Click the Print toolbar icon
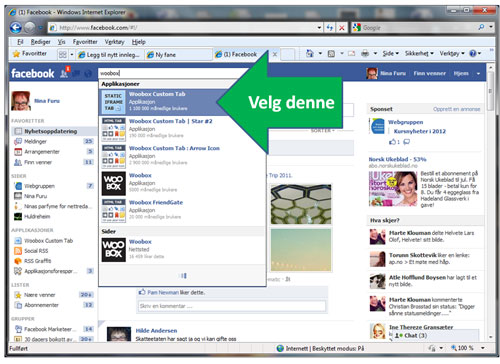The width and height of the screenshot is (500, 364). click(365, 54)
